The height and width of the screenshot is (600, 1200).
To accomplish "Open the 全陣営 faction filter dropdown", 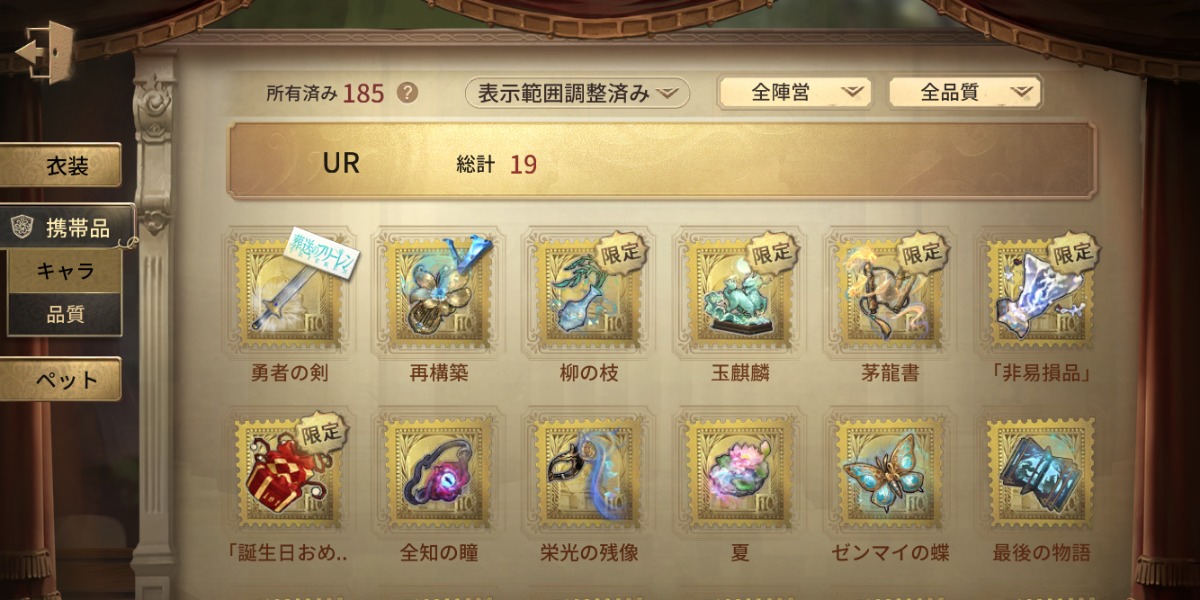I will (794, 93).
